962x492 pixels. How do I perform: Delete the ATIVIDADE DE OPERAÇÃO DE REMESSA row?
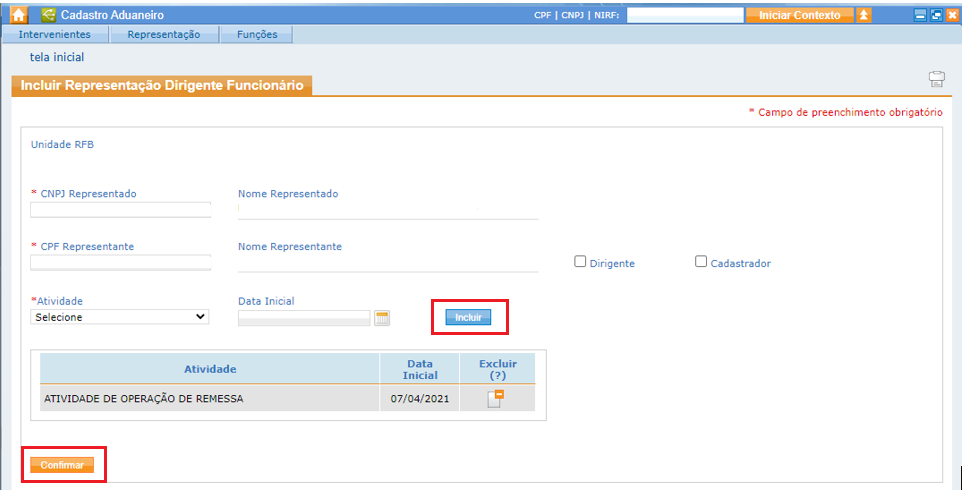(x=496, y=399)
